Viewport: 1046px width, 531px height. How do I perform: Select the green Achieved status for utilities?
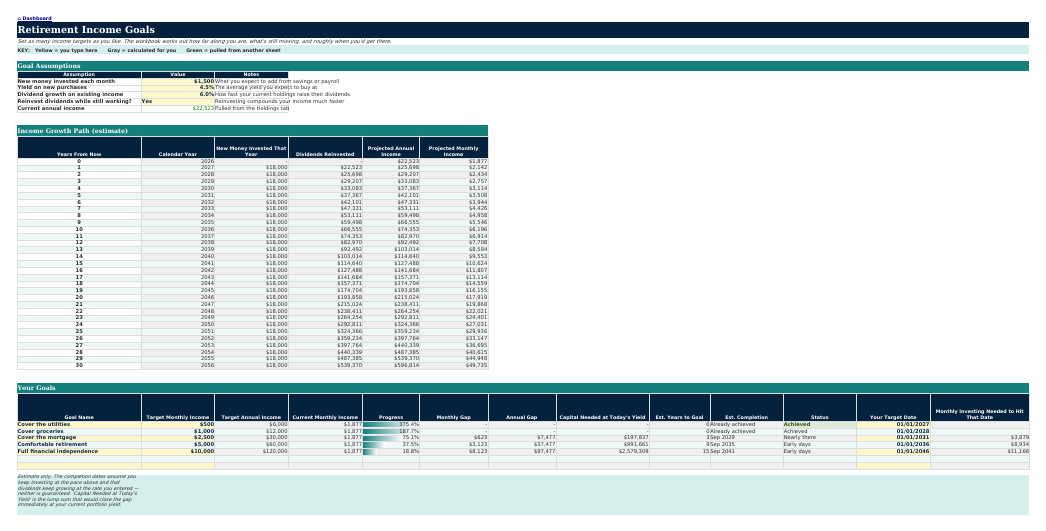click(x=819, y=424)
